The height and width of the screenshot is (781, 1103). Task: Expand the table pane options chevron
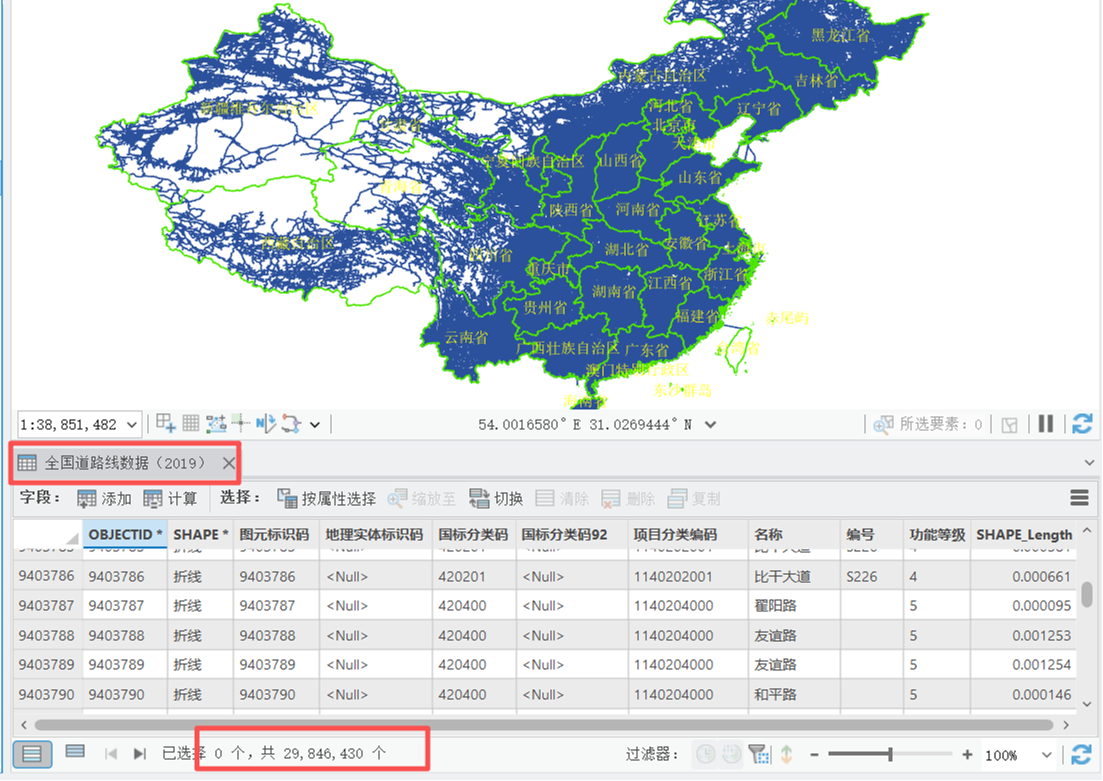[x=1090, y=463]
